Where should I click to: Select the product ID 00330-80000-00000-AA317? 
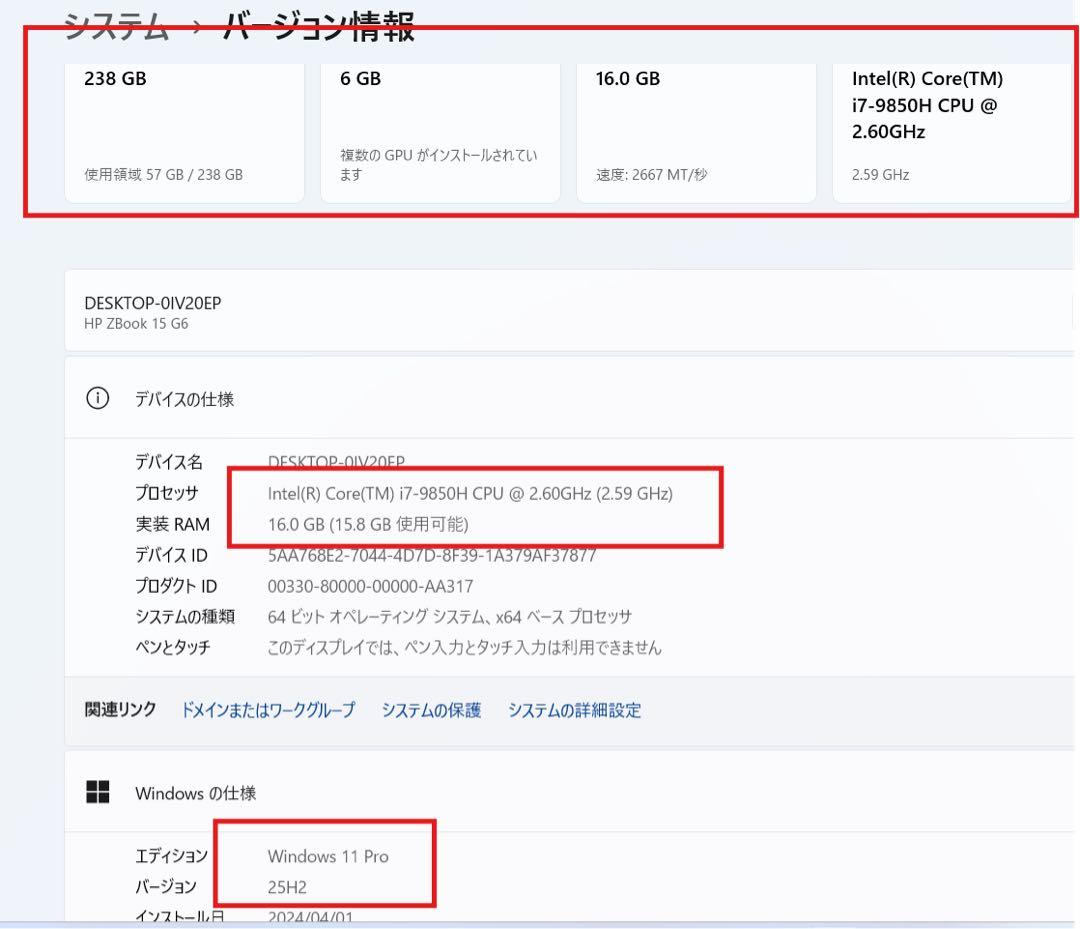[370, 586]
